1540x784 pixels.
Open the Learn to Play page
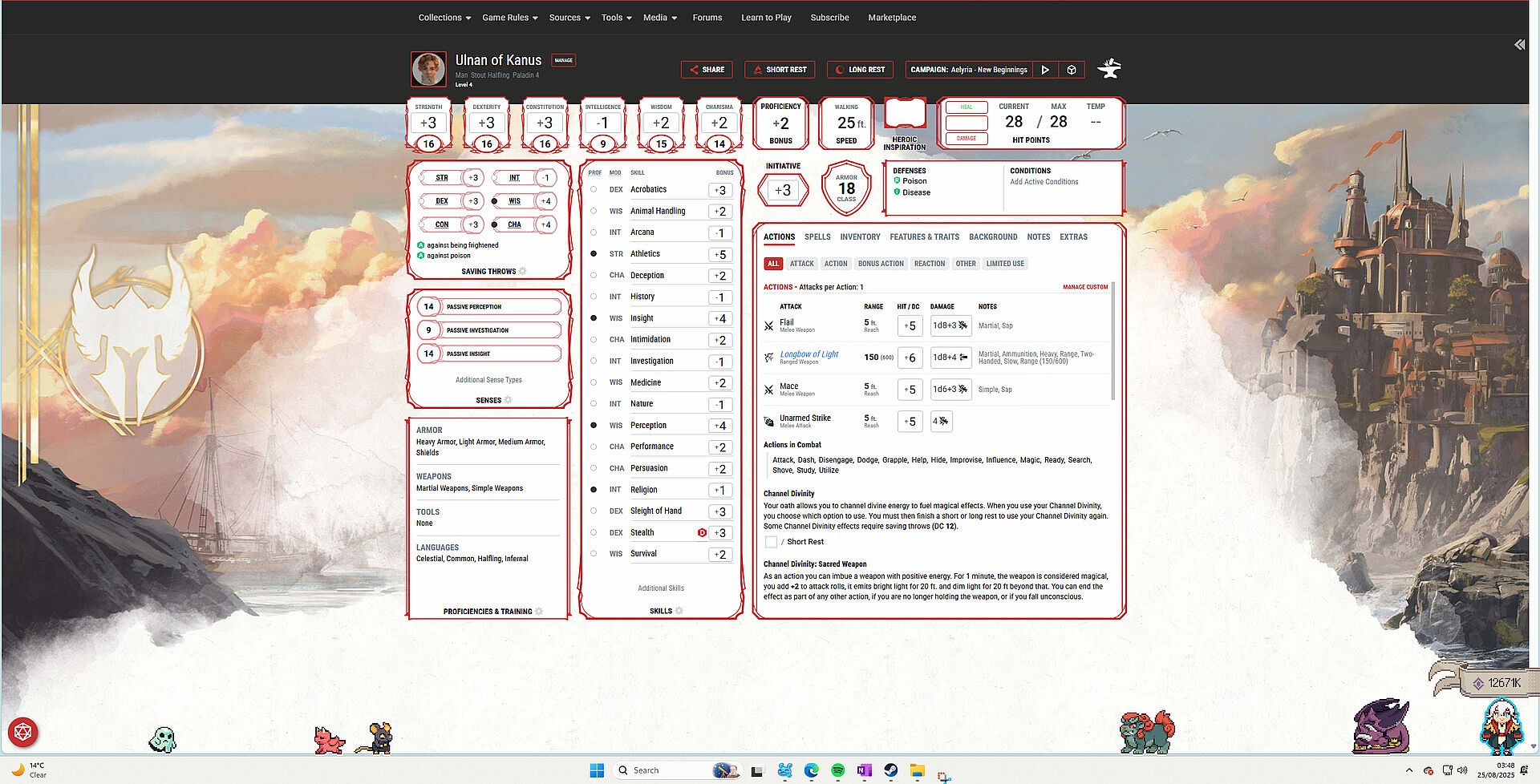point(766,18)
